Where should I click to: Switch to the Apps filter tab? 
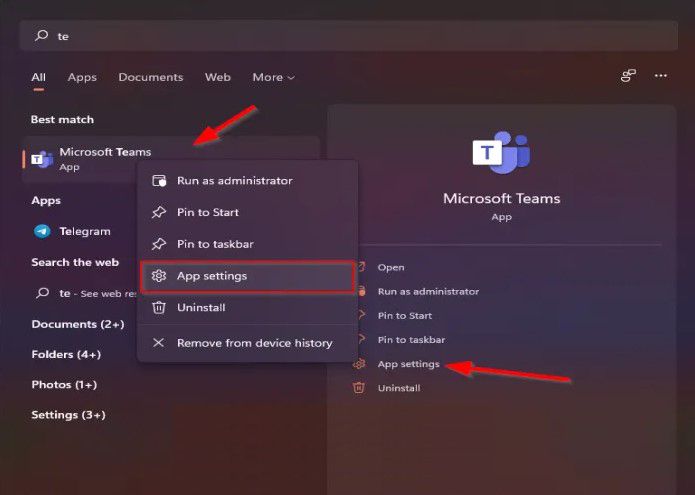pyautogui.click(x=82, y=77)
